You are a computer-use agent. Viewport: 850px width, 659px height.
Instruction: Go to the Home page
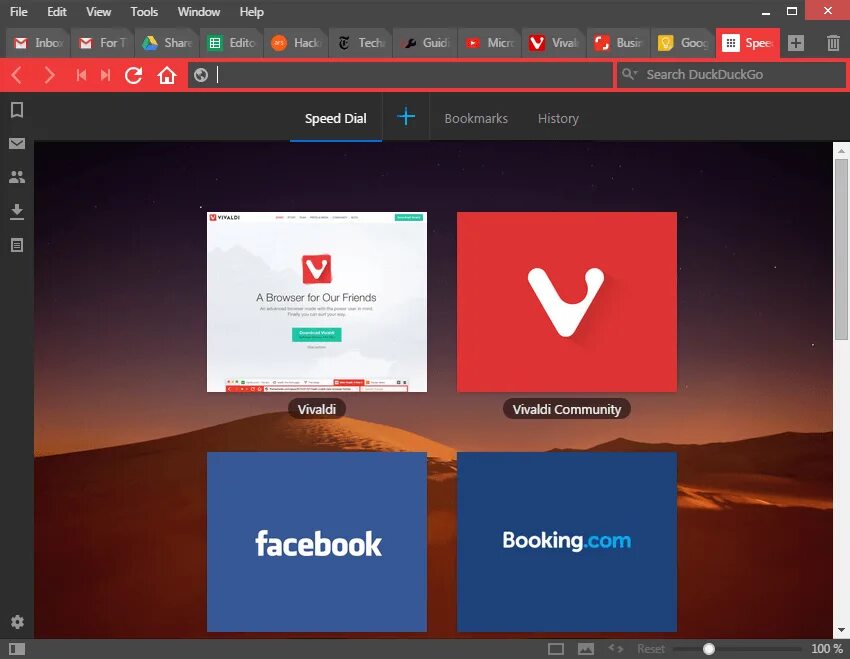167,75
